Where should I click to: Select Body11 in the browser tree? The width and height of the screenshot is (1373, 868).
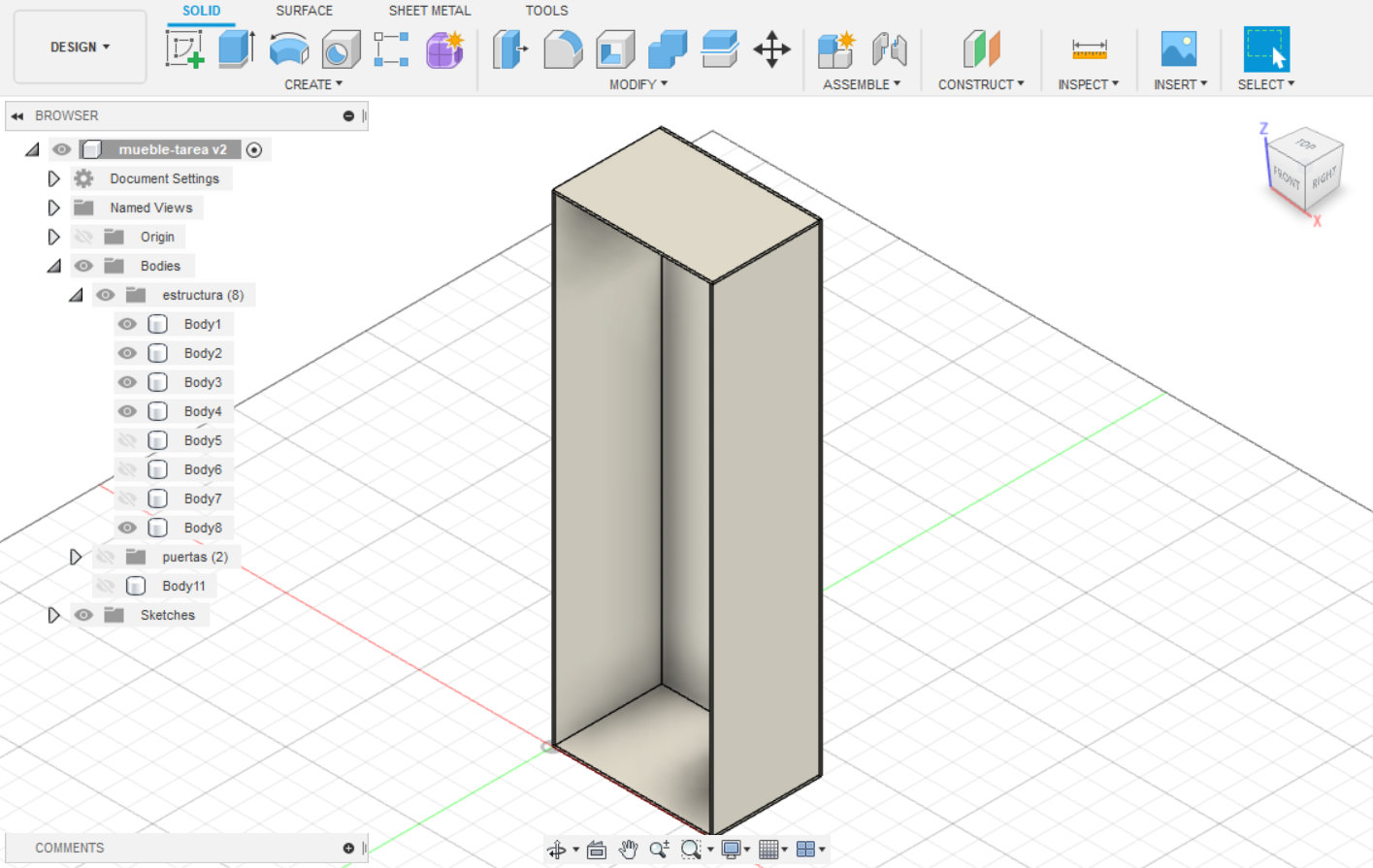point(183,586)
